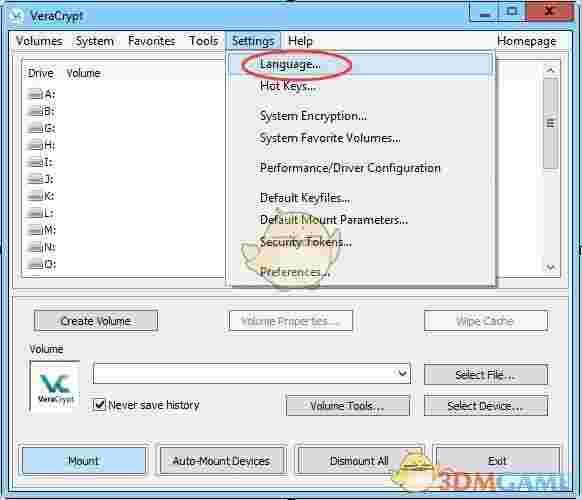The height and width of the screenshot is (500, 582).
Task: Click the Select Device... button
Action: [486, 405]
